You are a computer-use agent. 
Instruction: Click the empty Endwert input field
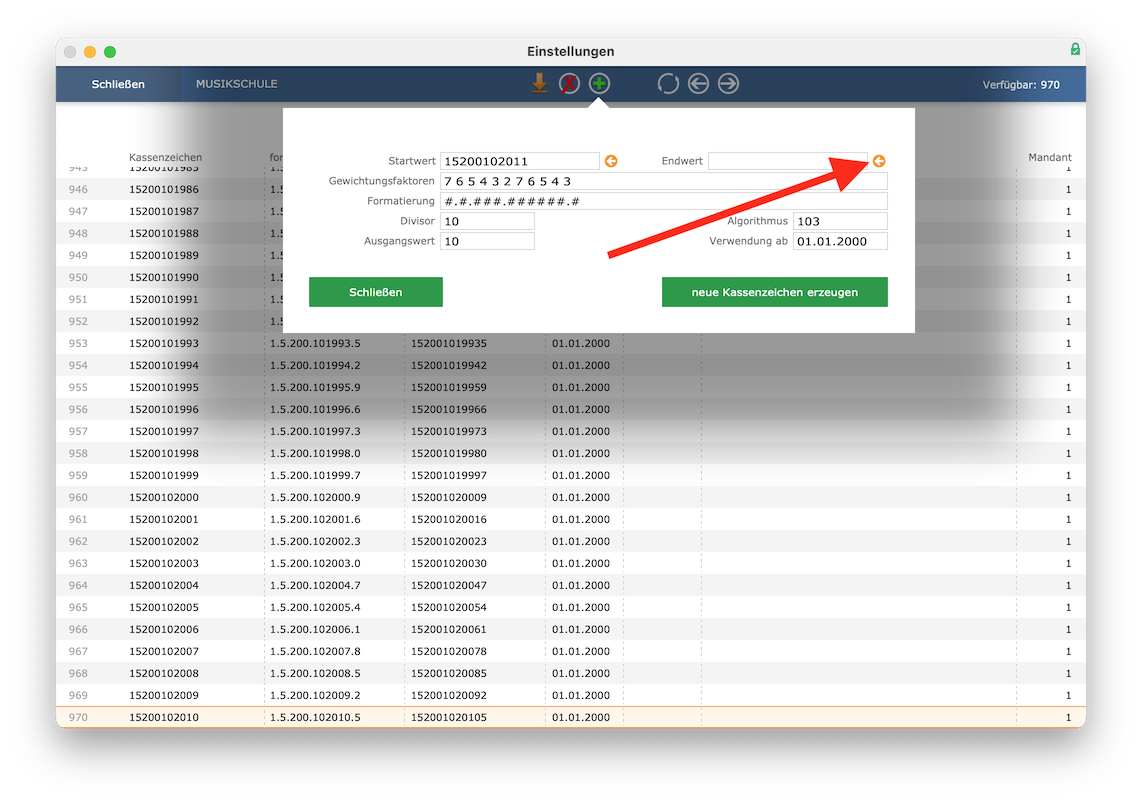pyautogui.click(x=788, y=161)
